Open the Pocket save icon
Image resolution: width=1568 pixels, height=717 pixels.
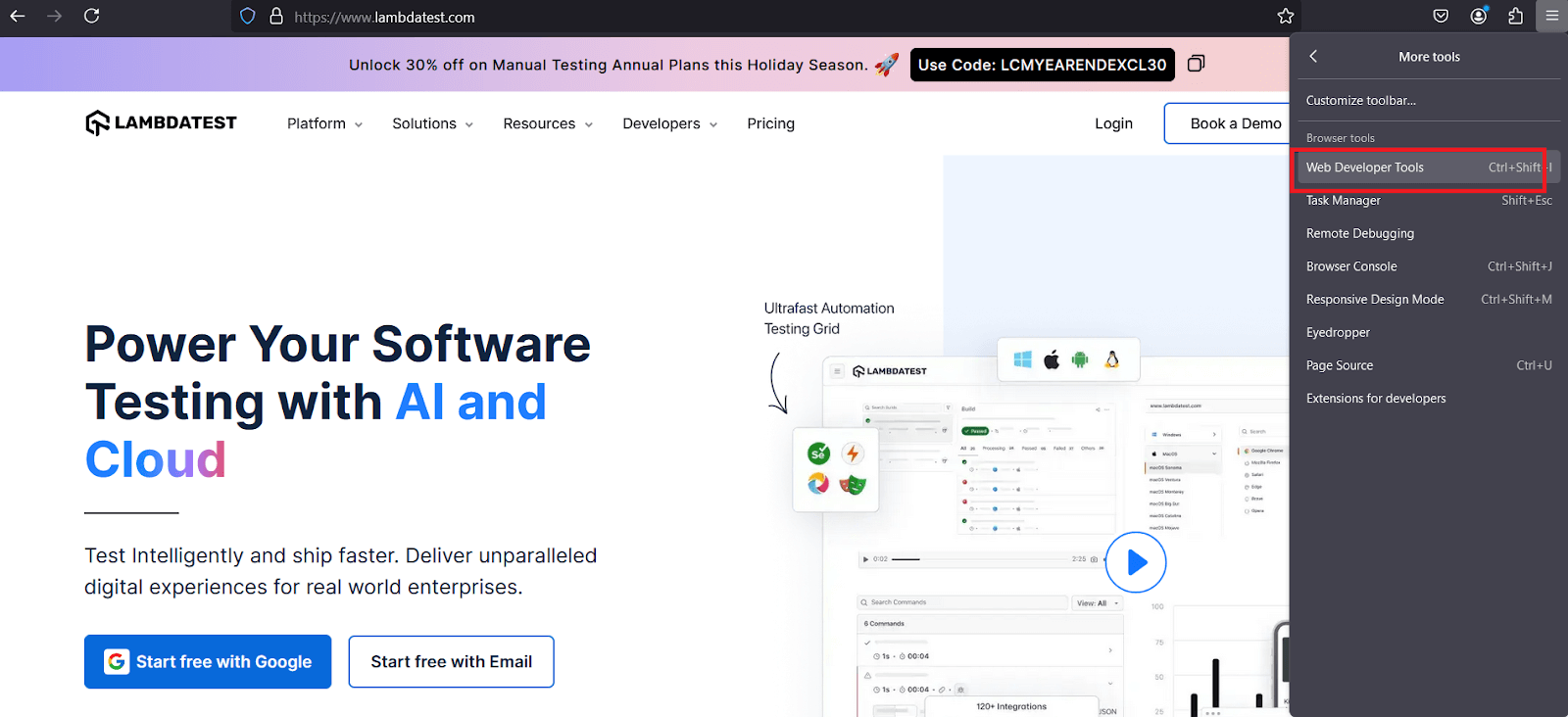point(1441,16)
